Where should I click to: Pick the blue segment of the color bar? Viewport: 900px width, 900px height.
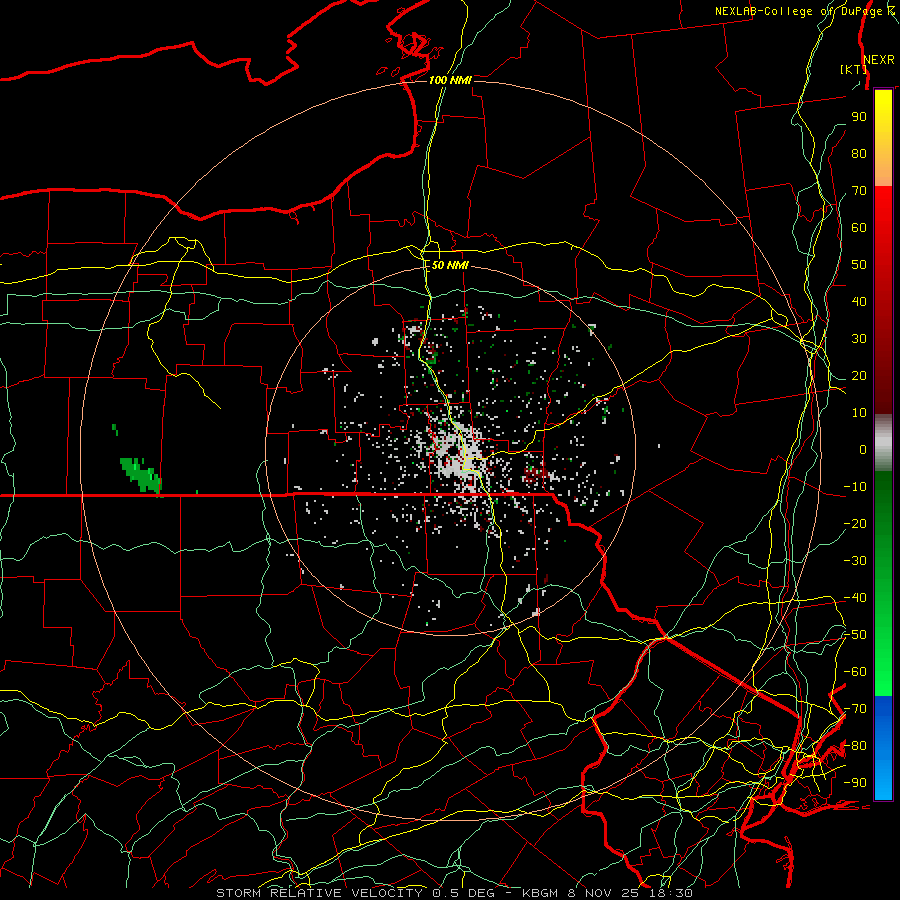[883, 748]
